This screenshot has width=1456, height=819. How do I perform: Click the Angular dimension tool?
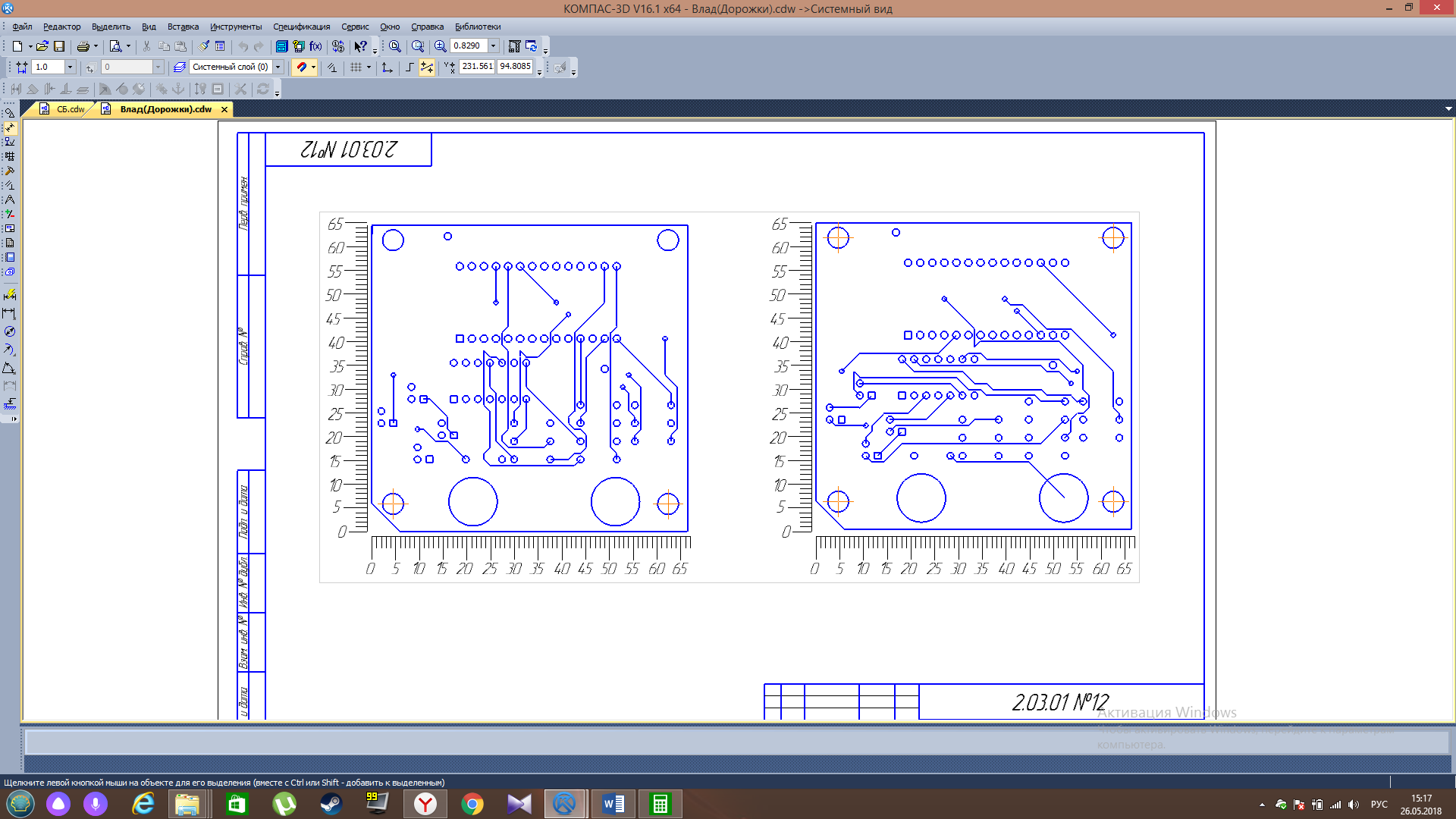(x=9, y=368)
